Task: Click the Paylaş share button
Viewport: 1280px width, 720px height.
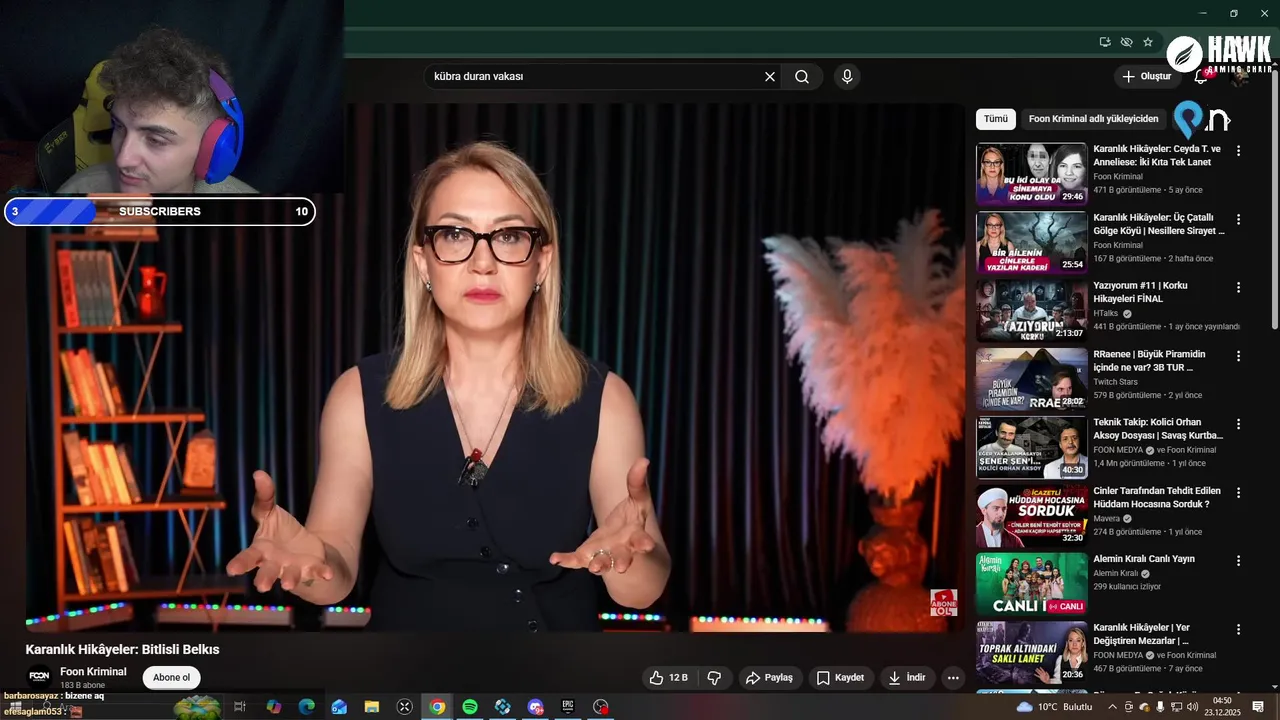Action: (x=769, y=678)
